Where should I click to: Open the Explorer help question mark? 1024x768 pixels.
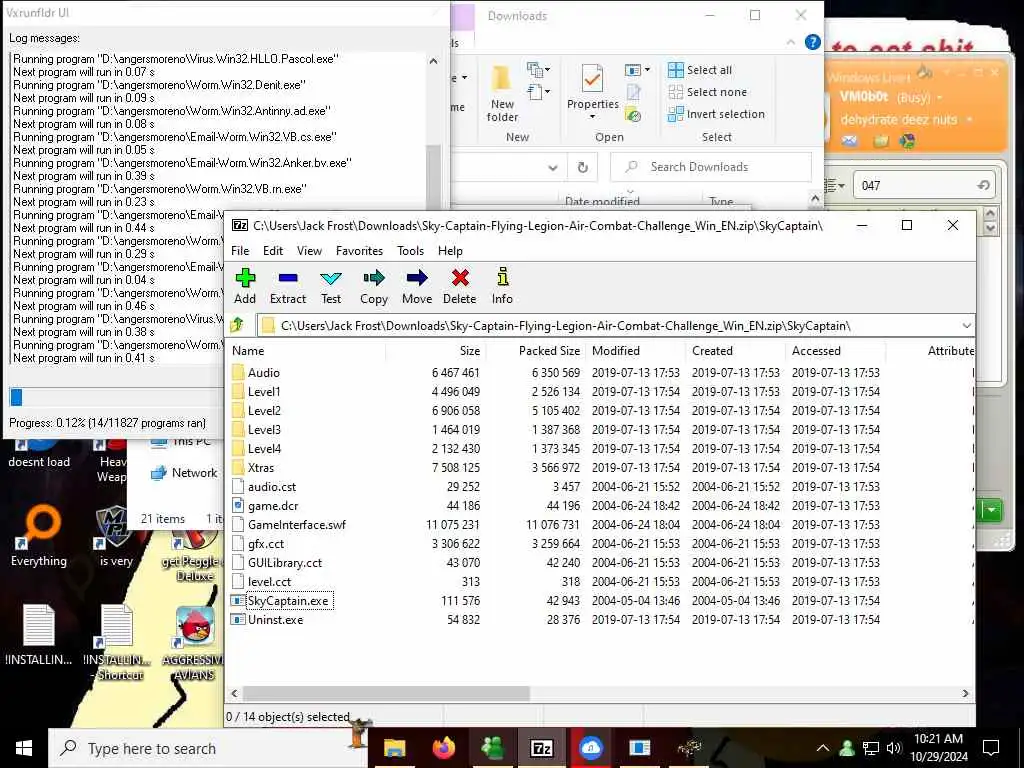tap(812, 42)
